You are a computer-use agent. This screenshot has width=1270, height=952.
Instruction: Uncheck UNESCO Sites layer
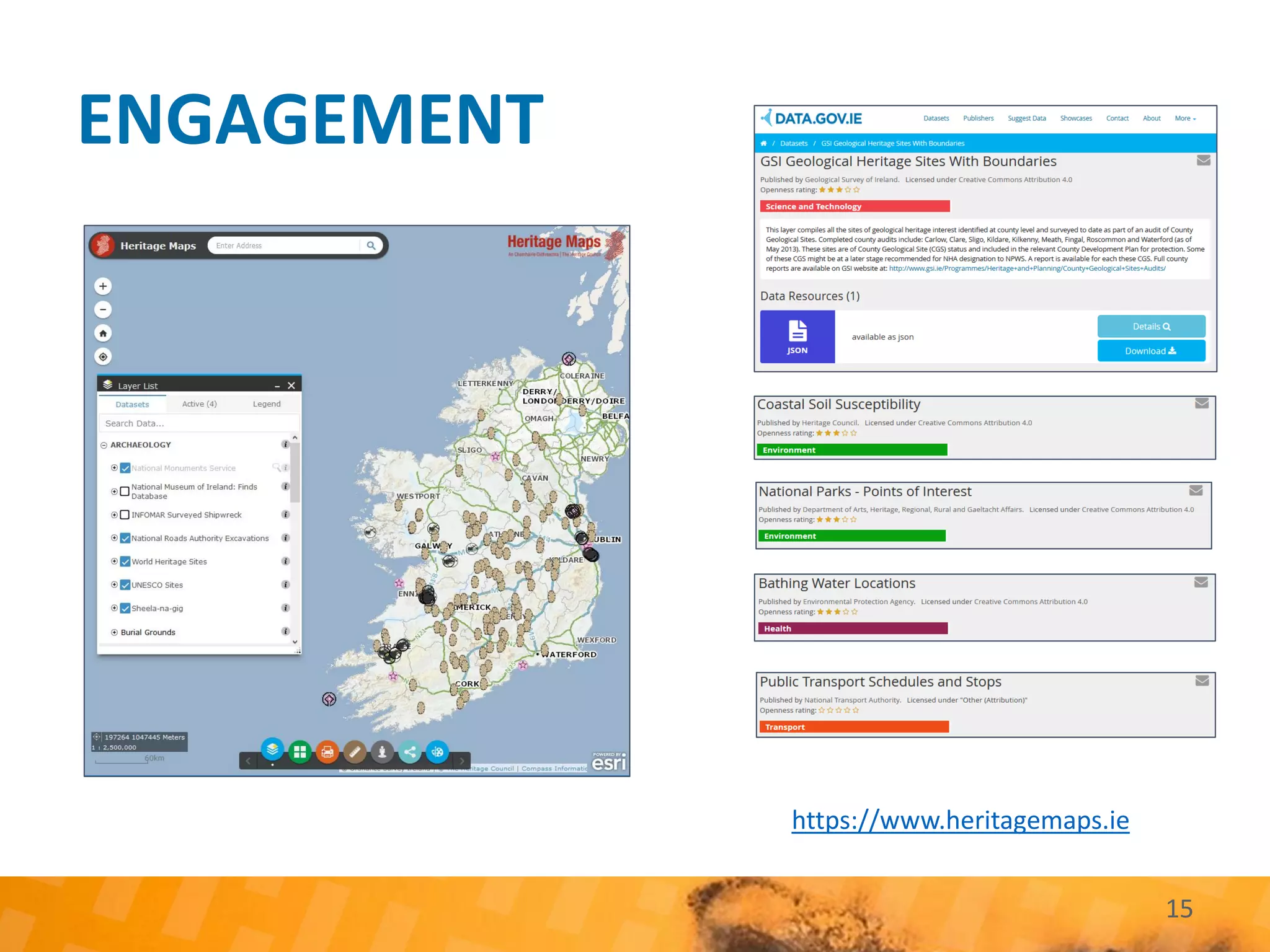125,585
